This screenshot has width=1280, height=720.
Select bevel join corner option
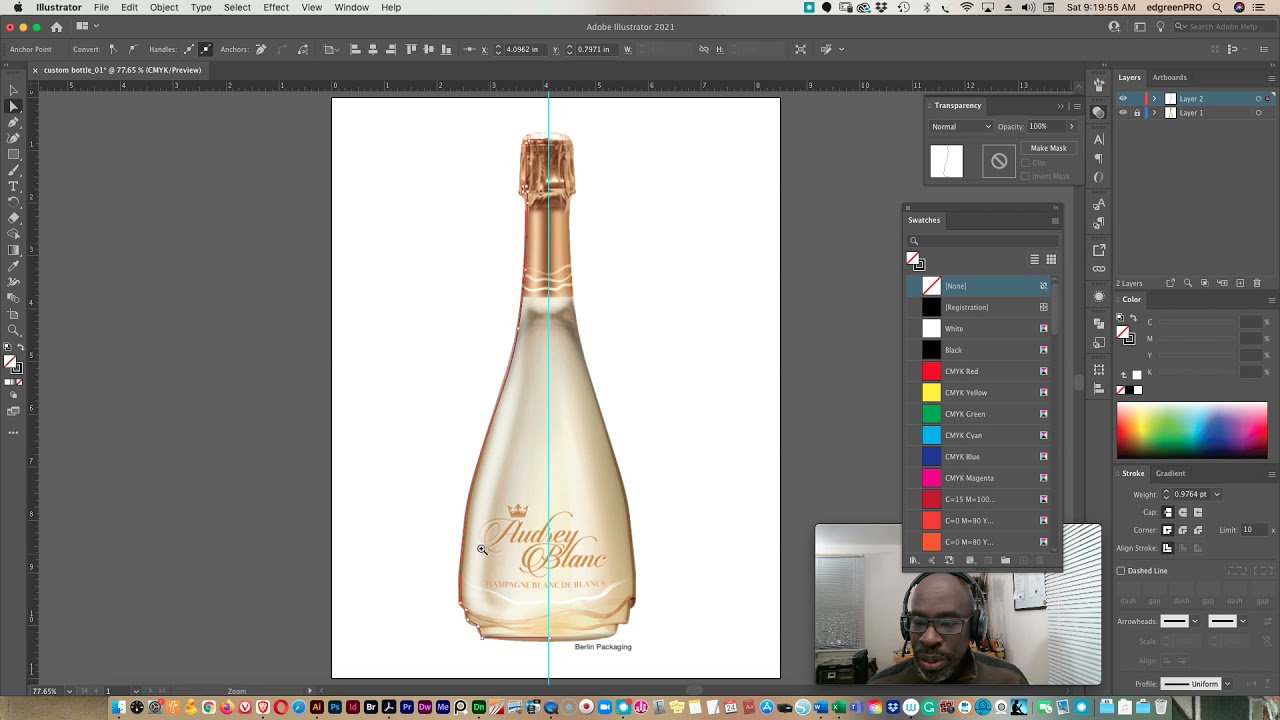tap(1198, 530)
